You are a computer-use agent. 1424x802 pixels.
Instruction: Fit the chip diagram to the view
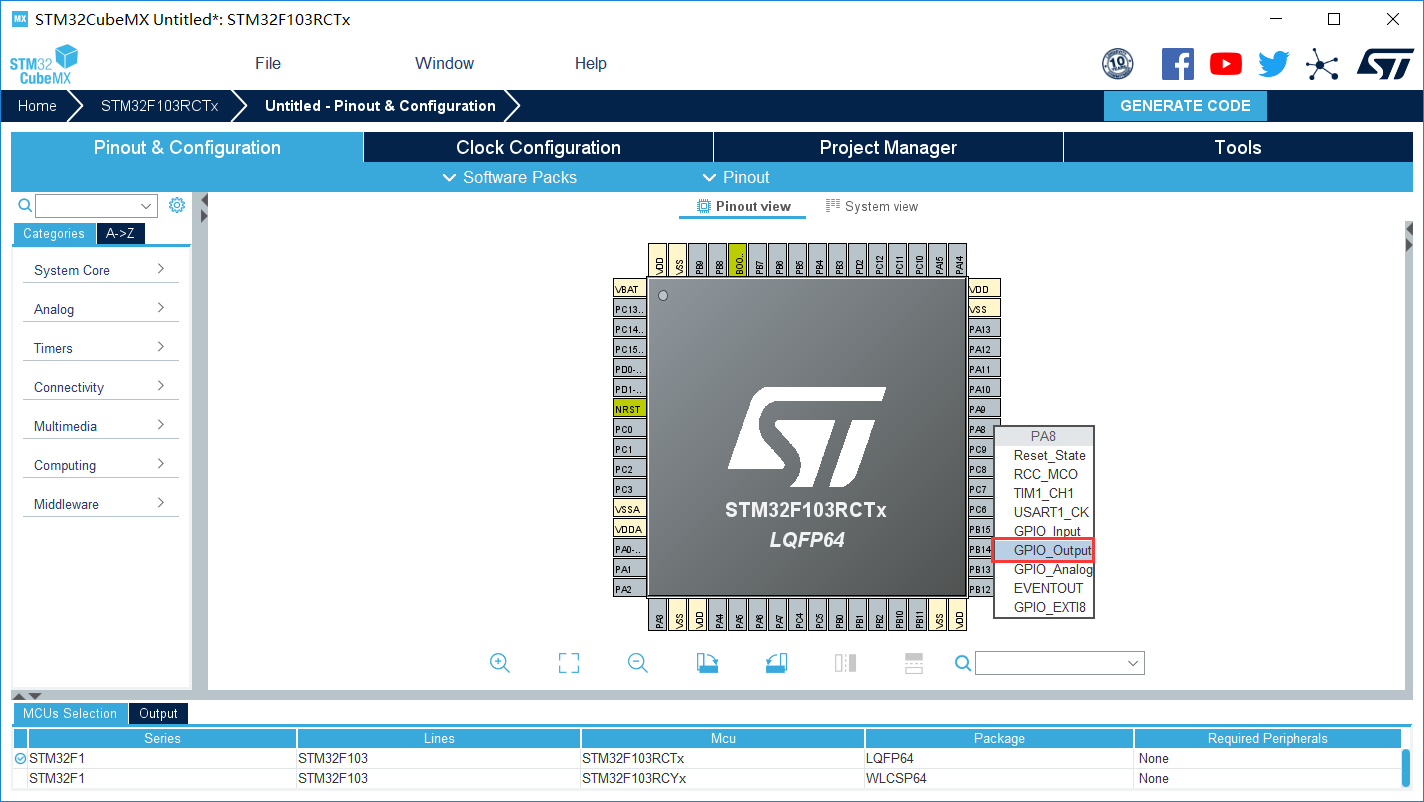[x=568, y=662]
